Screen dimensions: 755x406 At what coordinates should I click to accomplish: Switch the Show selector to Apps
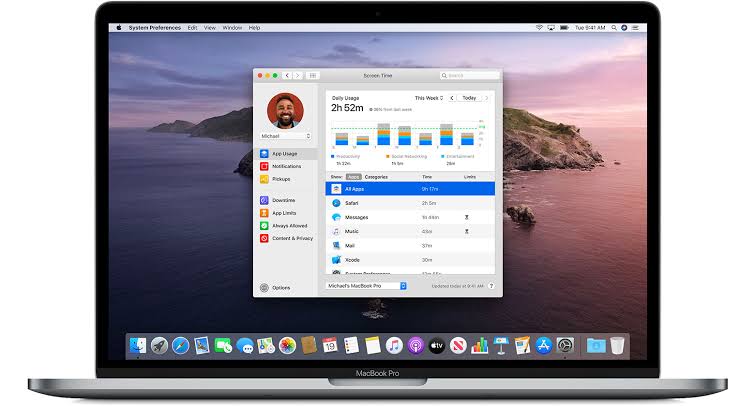click(353, 177)
